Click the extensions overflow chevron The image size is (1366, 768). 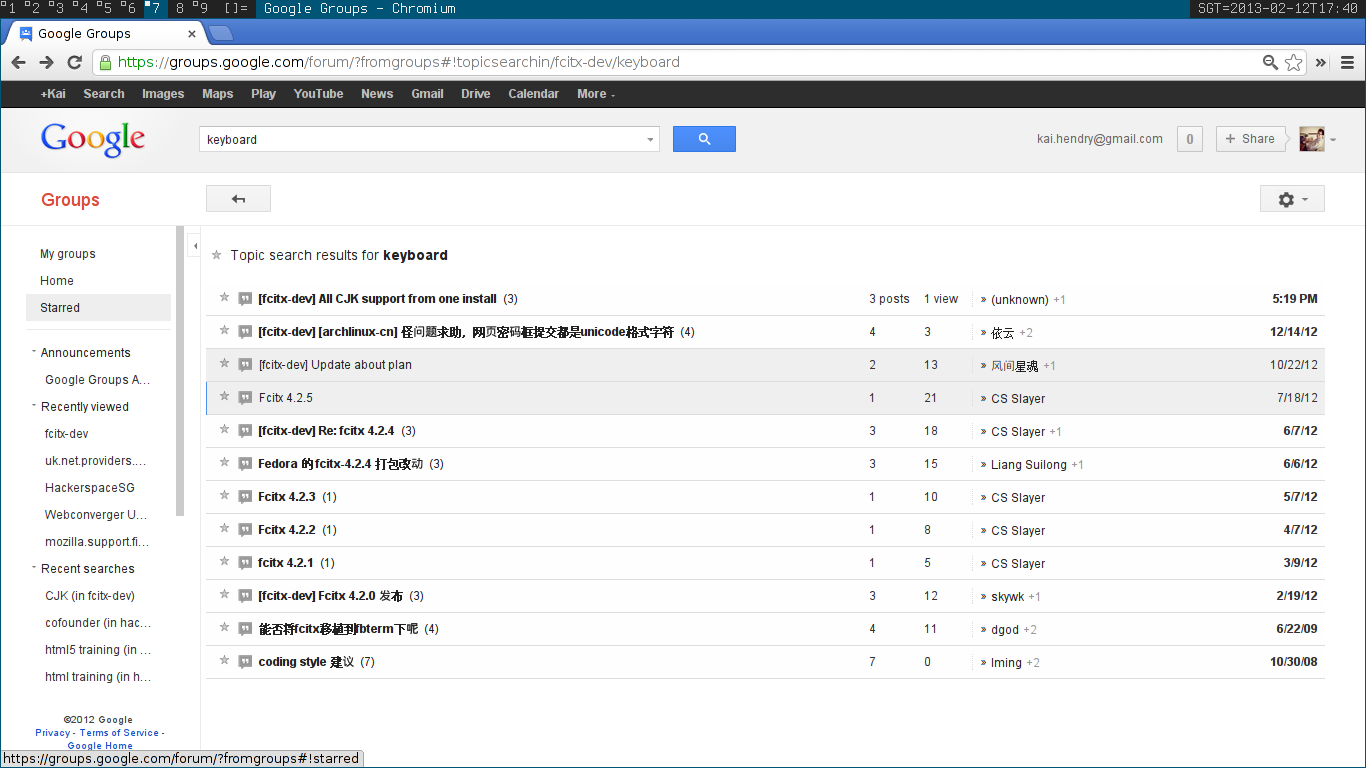(x=1321, y=62)
